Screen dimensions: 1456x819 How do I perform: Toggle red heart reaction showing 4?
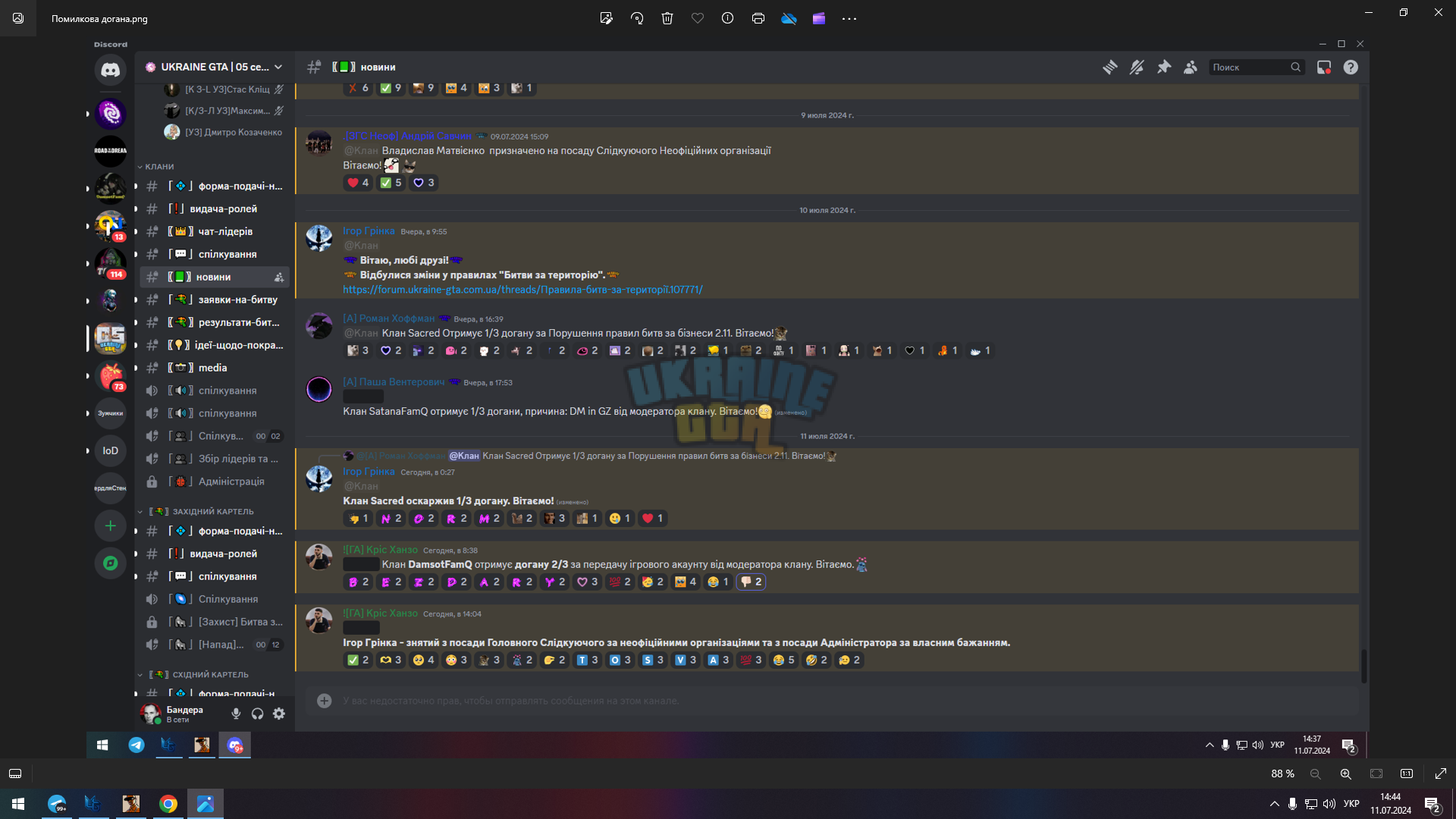pos(358,183)
